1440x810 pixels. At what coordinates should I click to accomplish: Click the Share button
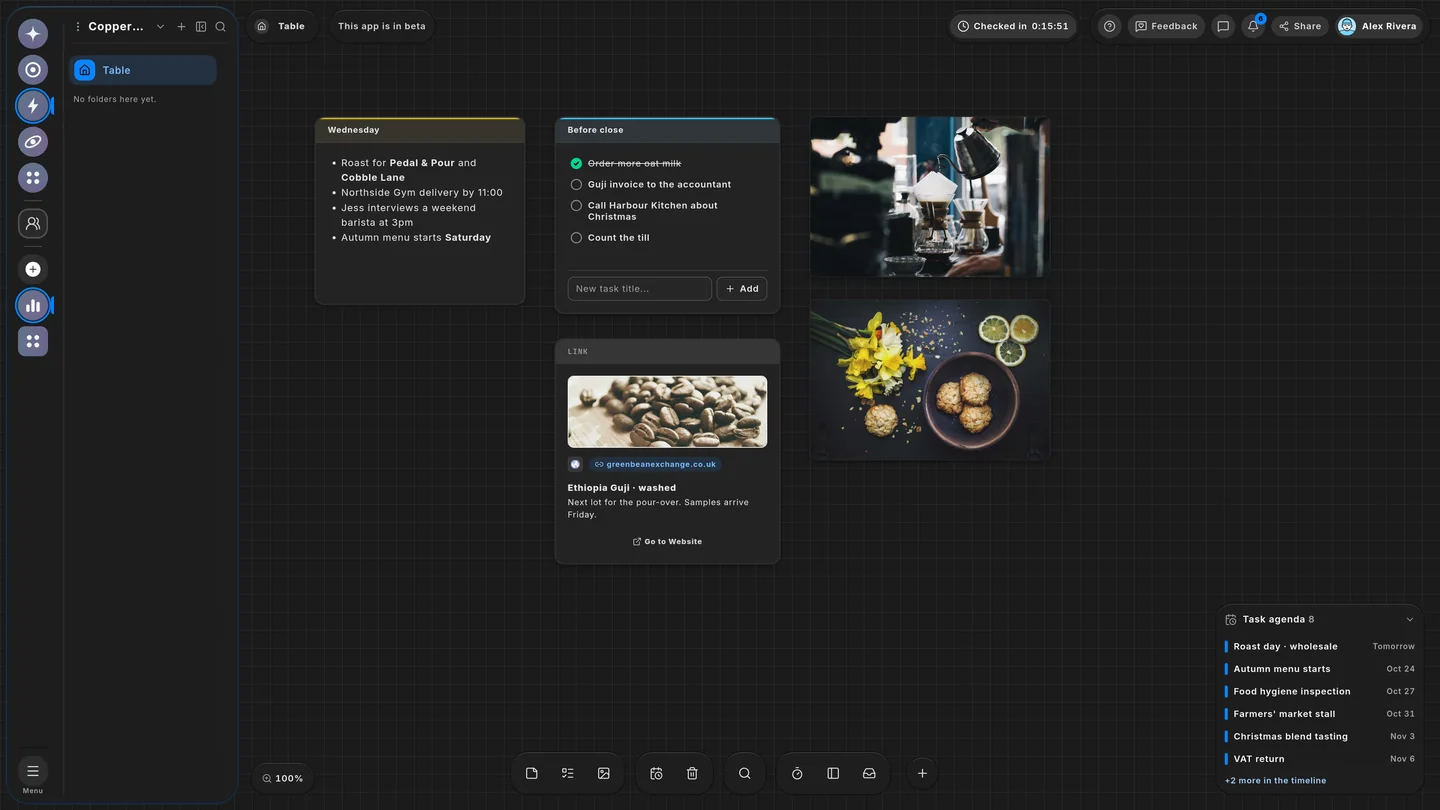click(x=1300, y=27)
